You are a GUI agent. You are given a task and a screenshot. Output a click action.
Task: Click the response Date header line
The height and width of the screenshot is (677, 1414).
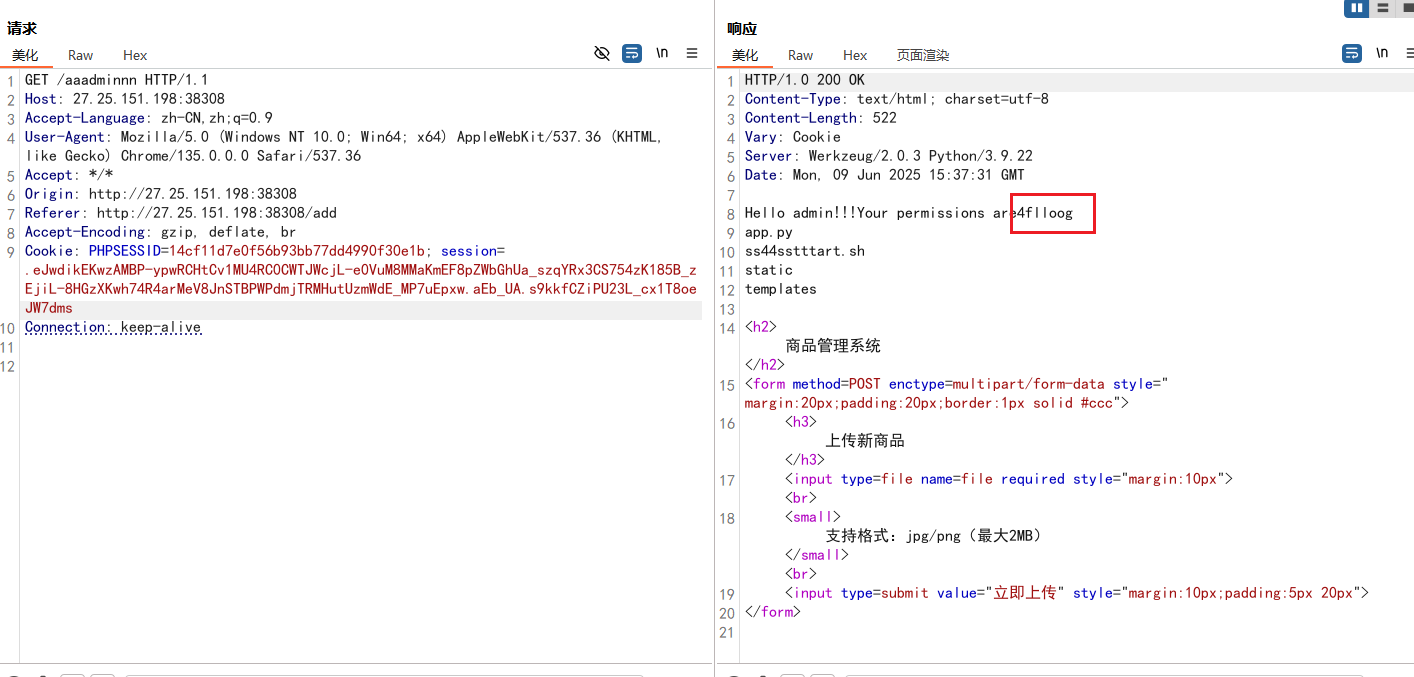885,175
